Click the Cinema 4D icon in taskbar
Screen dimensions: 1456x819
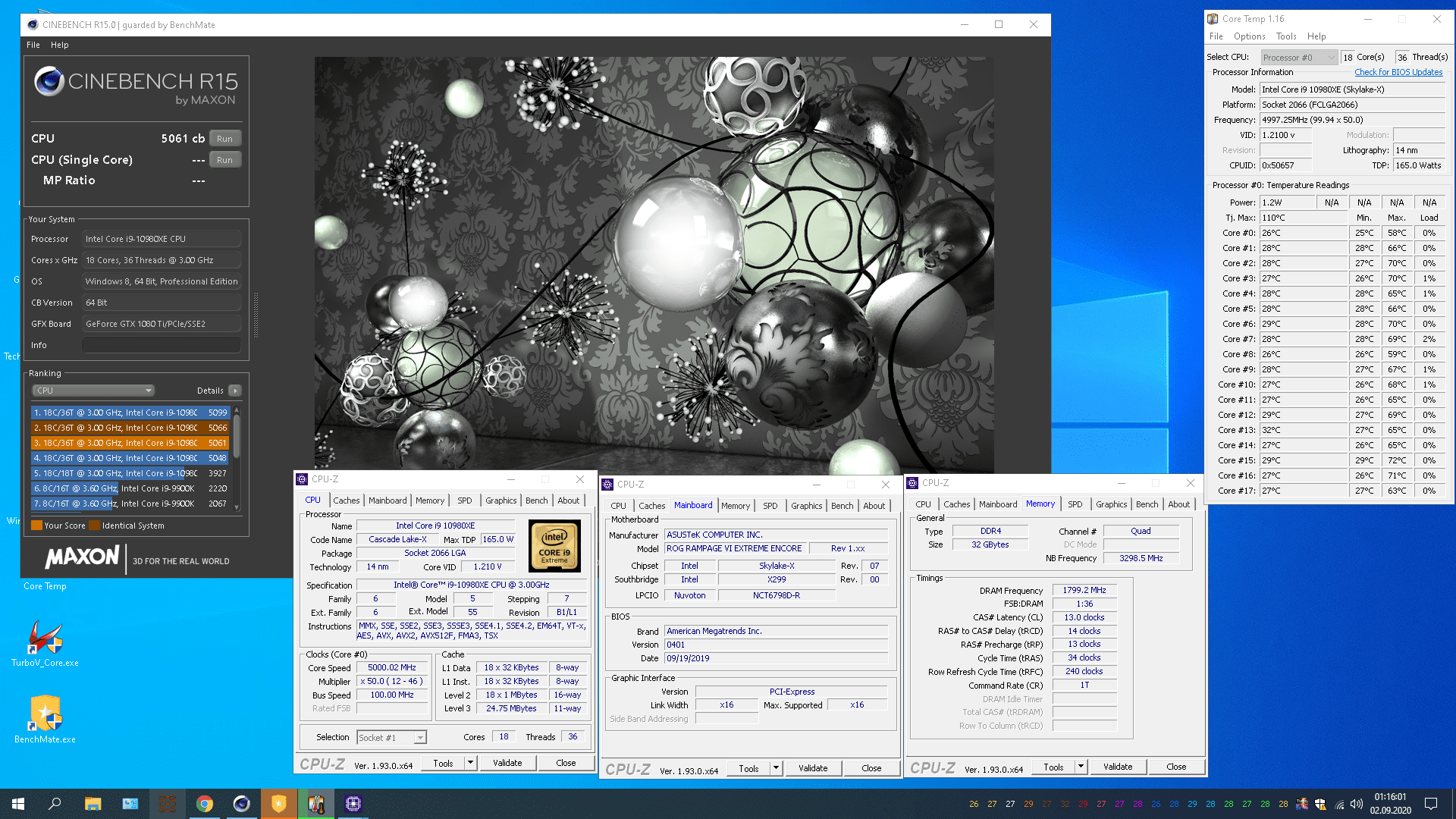click(x=241, y=804)
